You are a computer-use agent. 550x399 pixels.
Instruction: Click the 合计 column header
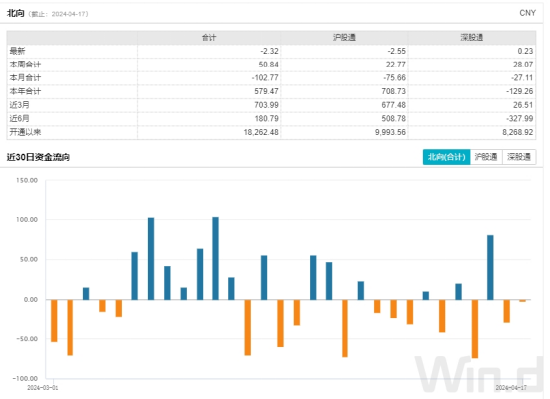coord(209,38)
